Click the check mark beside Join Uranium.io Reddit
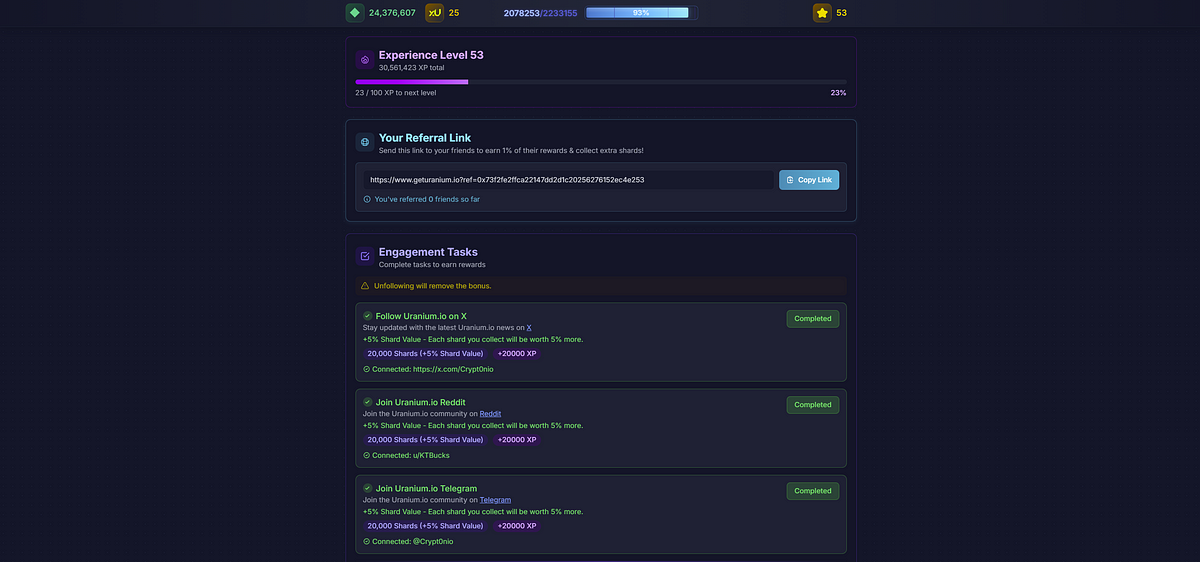This screenshot has width=1200, height=562. click(x=367, y=402)
